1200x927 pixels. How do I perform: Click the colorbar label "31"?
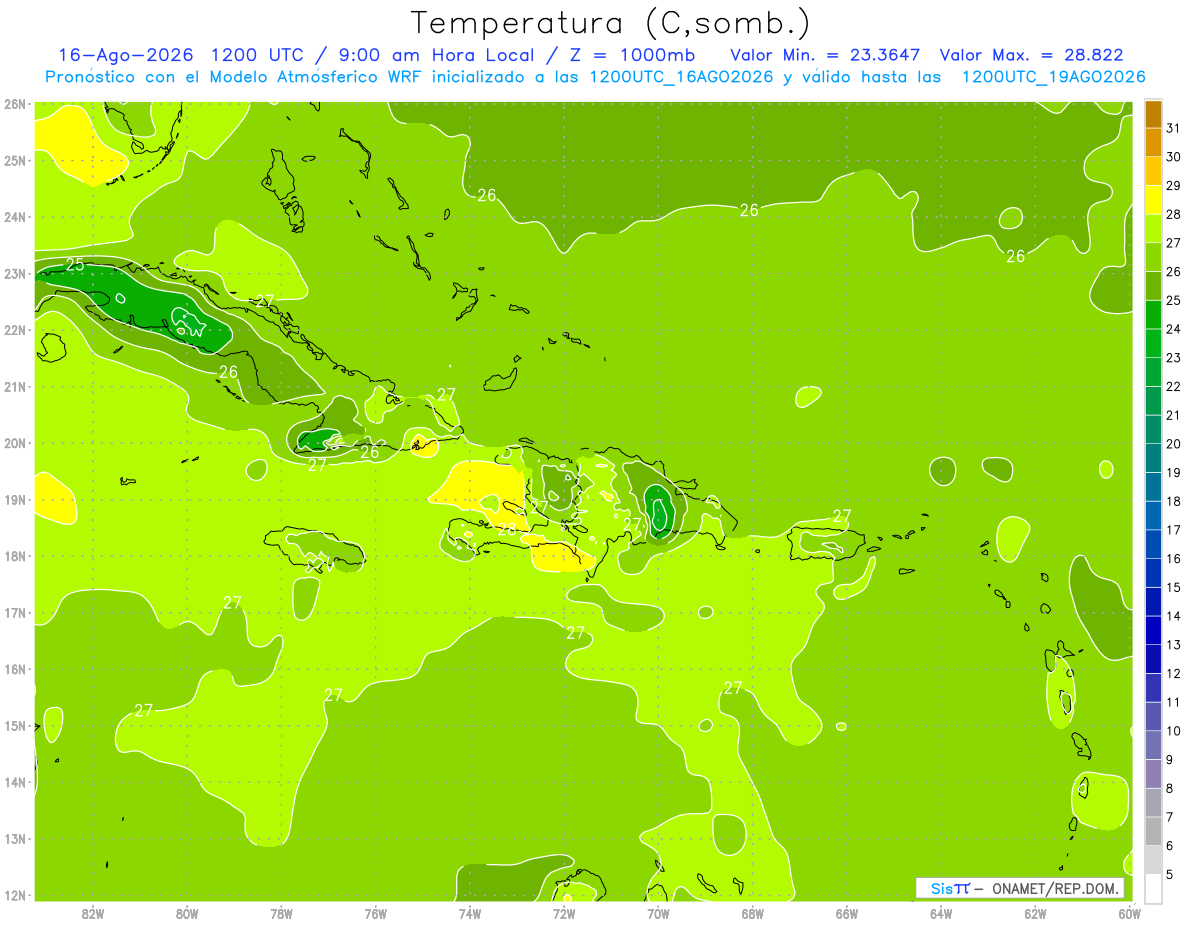click(1173, 128)
